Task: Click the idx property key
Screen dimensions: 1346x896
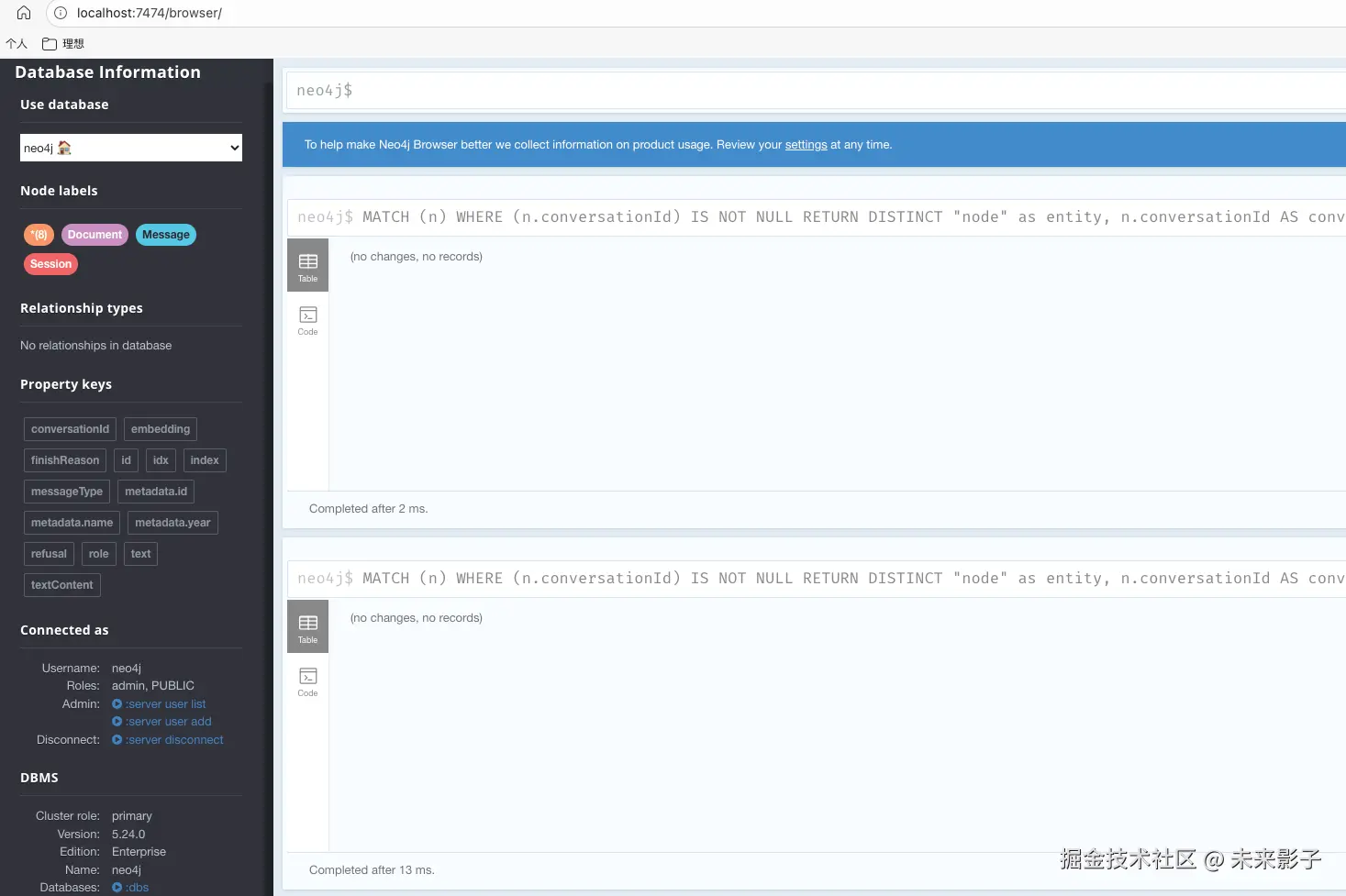Action: point(161,460)
